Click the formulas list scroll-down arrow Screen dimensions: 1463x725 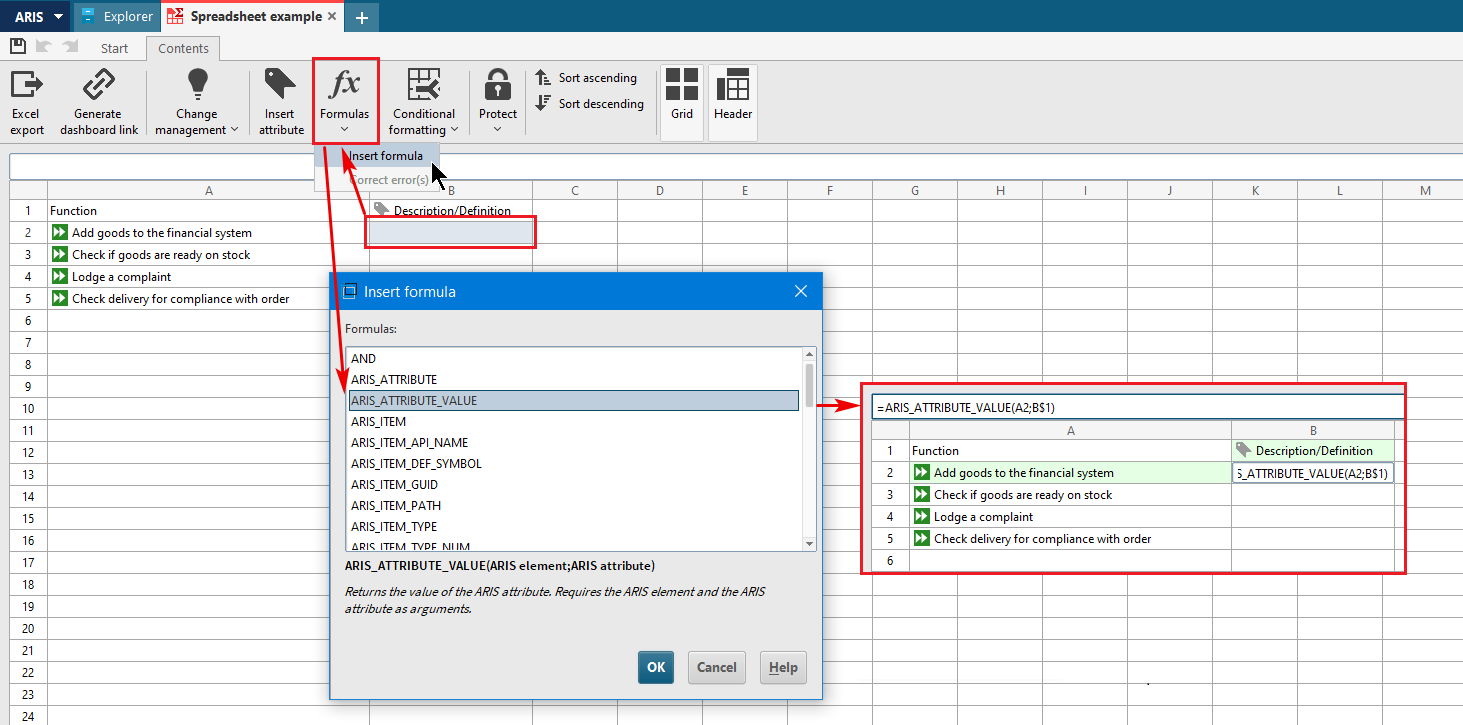click(x=809, y=543)
